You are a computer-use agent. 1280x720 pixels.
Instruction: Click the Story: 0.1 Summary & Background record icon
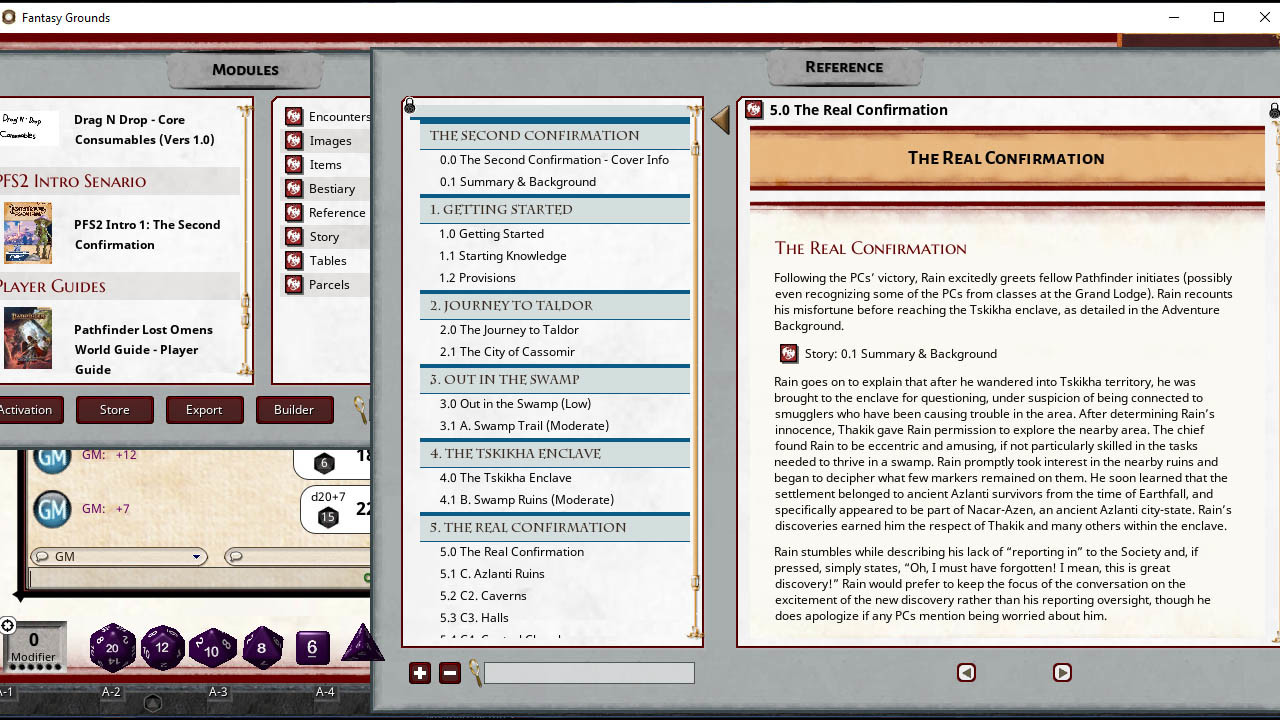[x=789, y=353]
